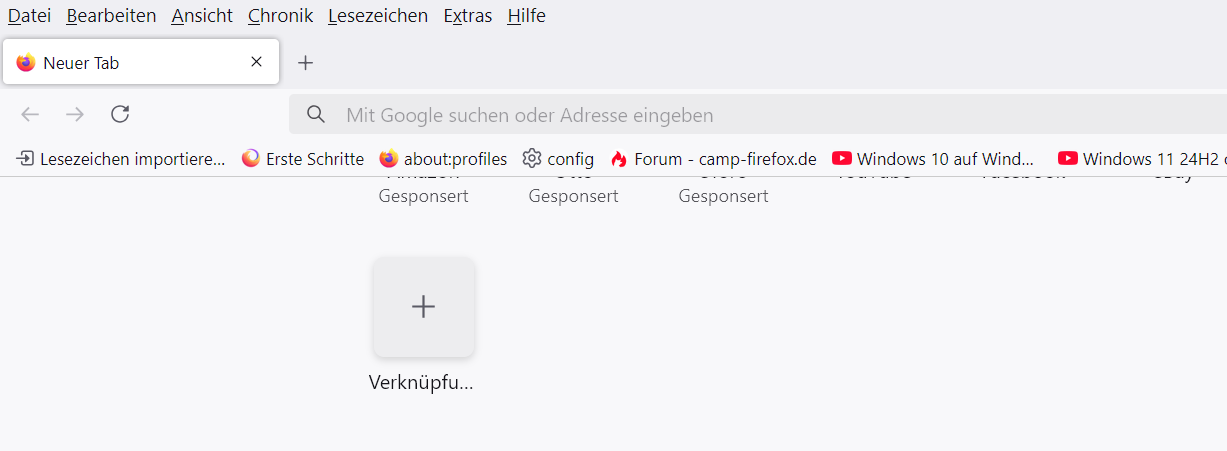Open the Extras menu
Image resolution: width=1227 pixels, height=451 pixels.
pos(468,16)
